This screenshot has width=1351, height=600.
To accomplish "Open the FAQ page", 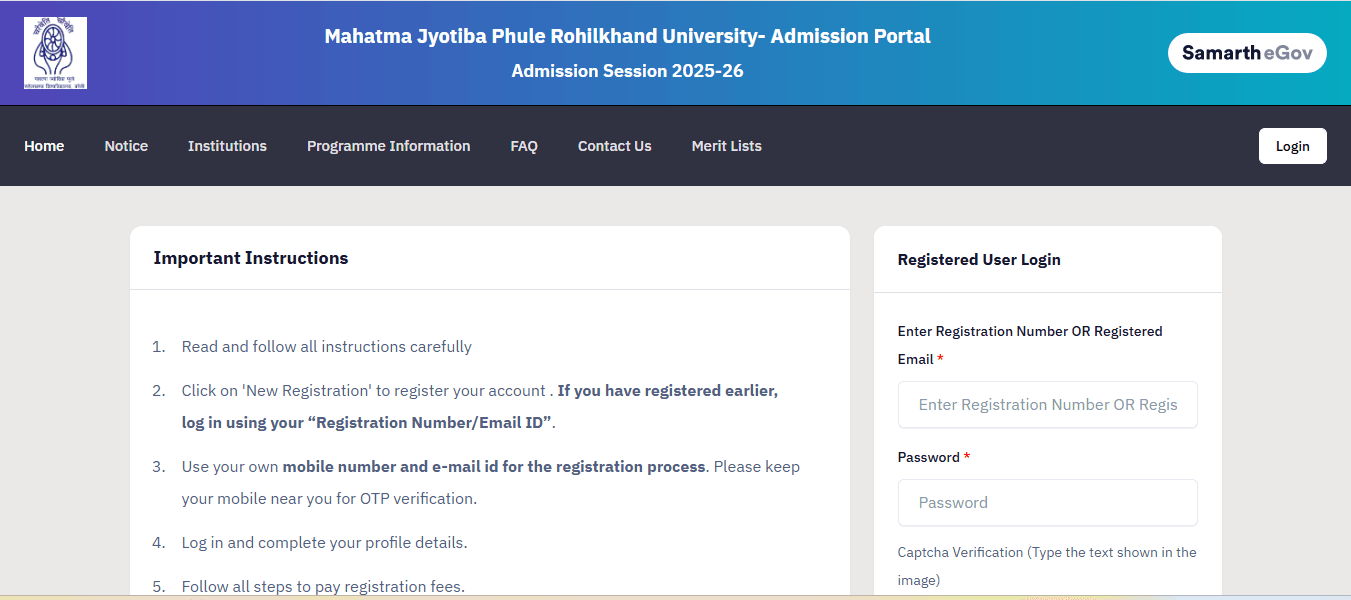I will (x=524, y=146).
